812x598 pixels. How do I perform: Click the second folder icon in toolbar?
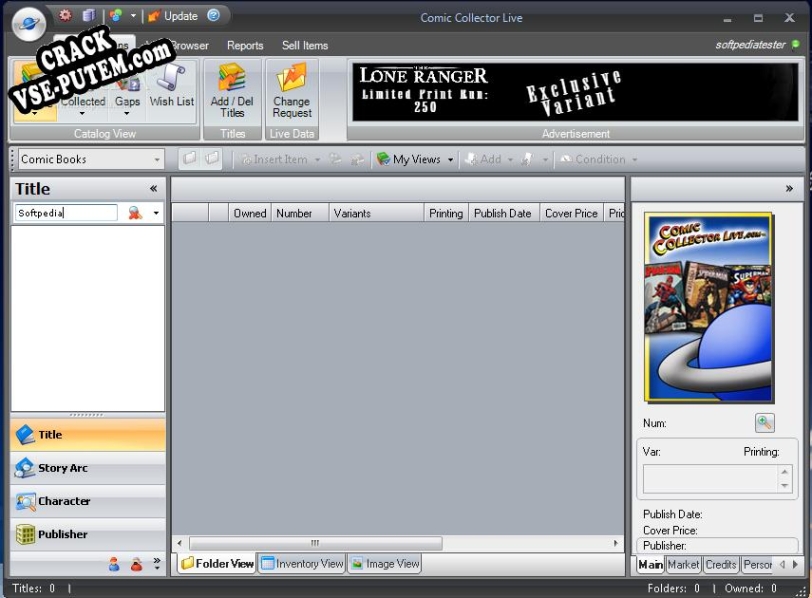(x=211, y=158)
